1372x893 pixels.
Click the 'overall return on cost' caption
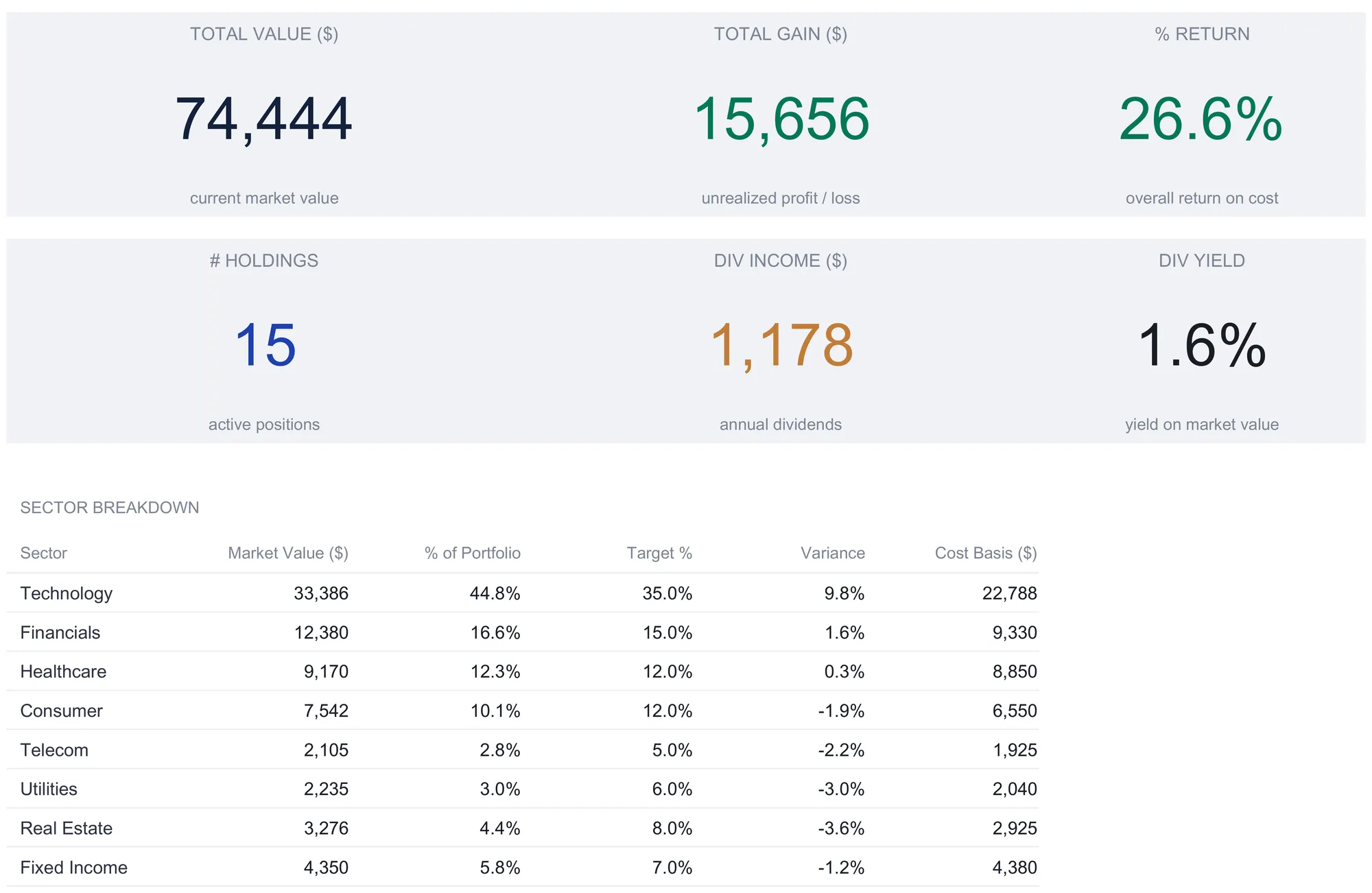(1202, 198)
